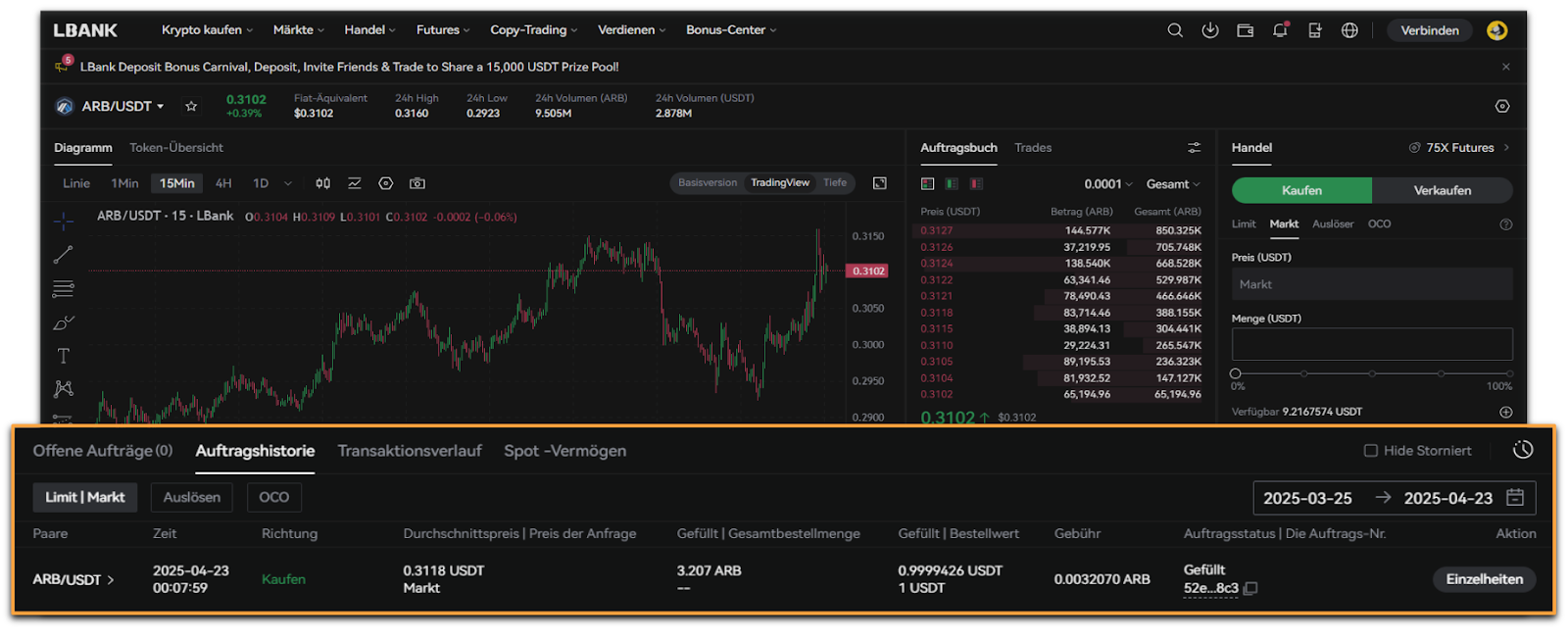
Task: Click the download app icon
Action: click(x=1210, y=30)
